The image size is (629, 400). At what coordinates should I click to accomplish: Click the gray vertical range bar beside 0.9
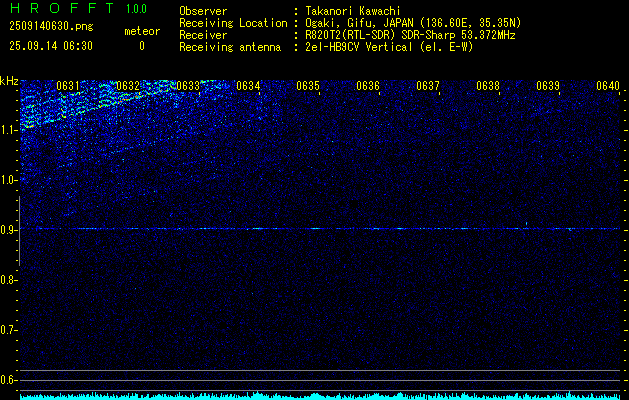coord(19,231)
